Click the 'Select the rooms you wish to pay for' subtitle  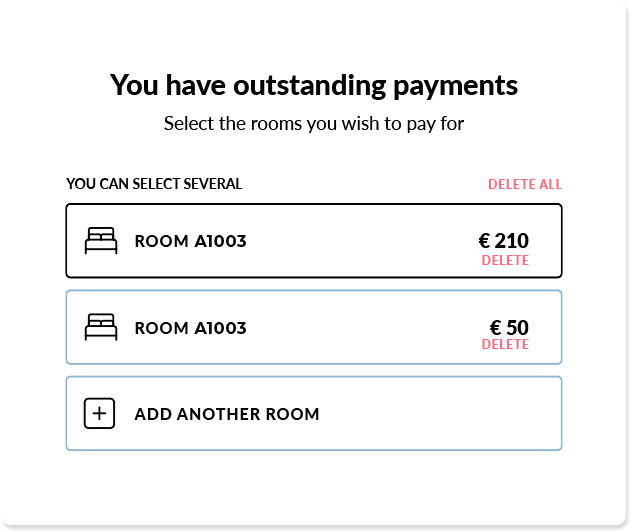point(314,124)
